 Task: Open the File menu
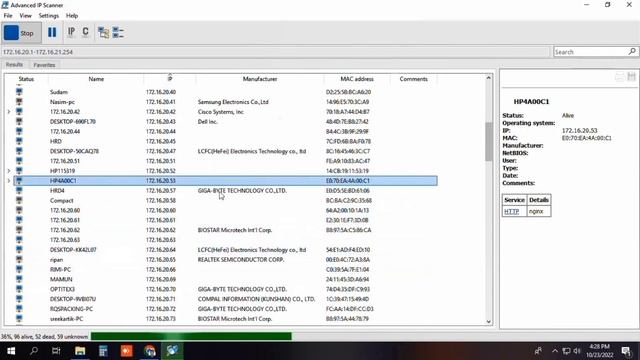pos(8,16)
